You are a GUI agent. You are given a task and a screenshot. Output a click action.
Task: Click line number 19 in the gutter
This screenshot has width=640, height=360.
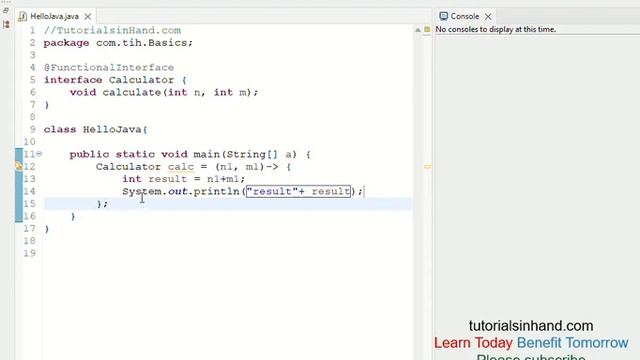(x=29, y=253)
